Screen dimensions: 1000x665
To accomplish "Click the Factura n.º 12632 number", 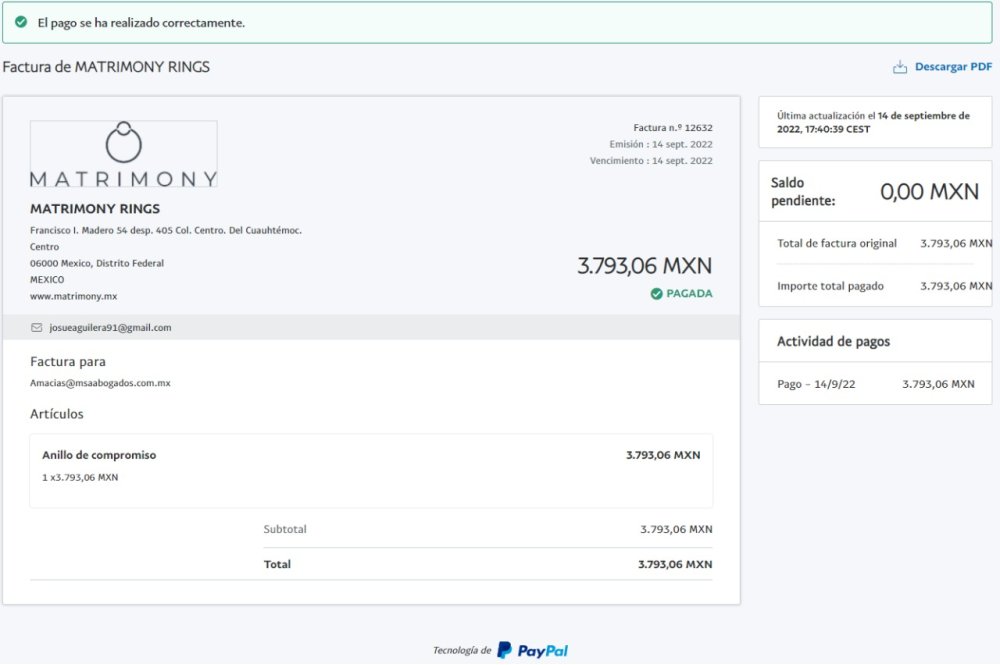I will pos(673,128).
